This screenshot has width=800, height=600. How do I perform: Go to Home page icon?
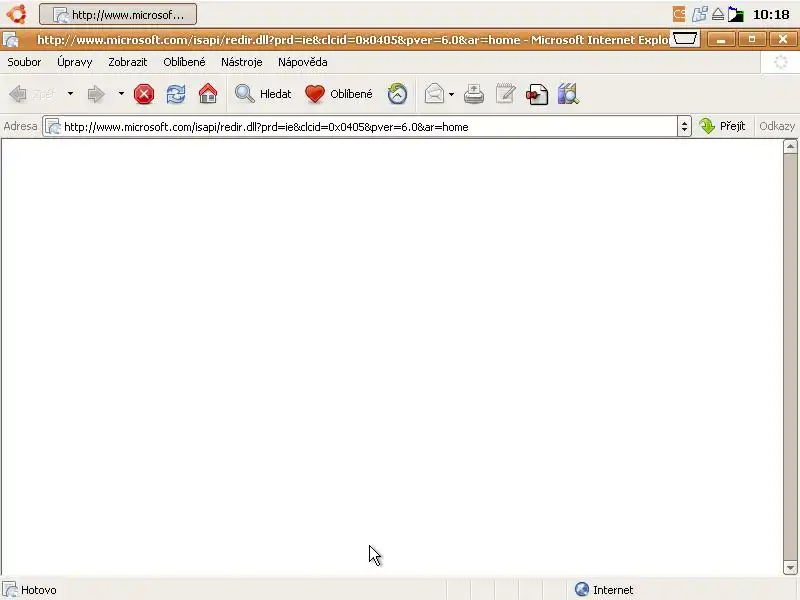tap(208, 94)
